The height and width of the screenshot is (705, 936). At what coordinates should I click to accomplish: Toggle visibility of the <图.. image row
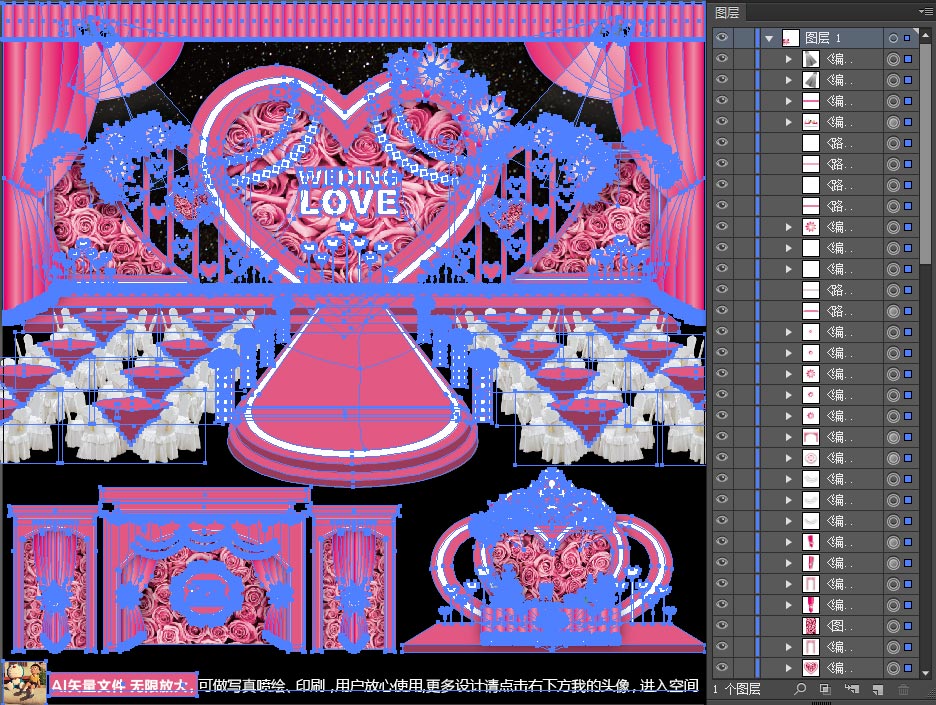pos(722,626)
